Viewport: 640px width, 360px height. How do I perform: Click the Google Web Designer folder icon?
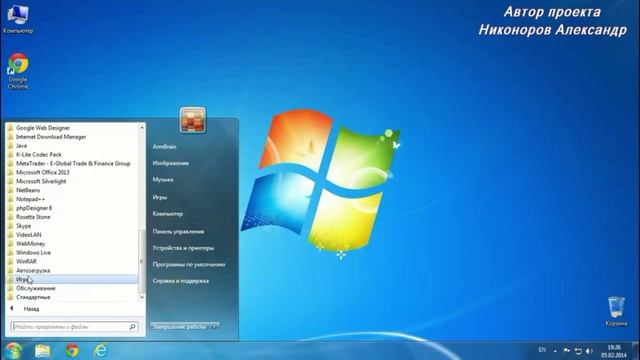pyautogui.click(x=11, y=128)
